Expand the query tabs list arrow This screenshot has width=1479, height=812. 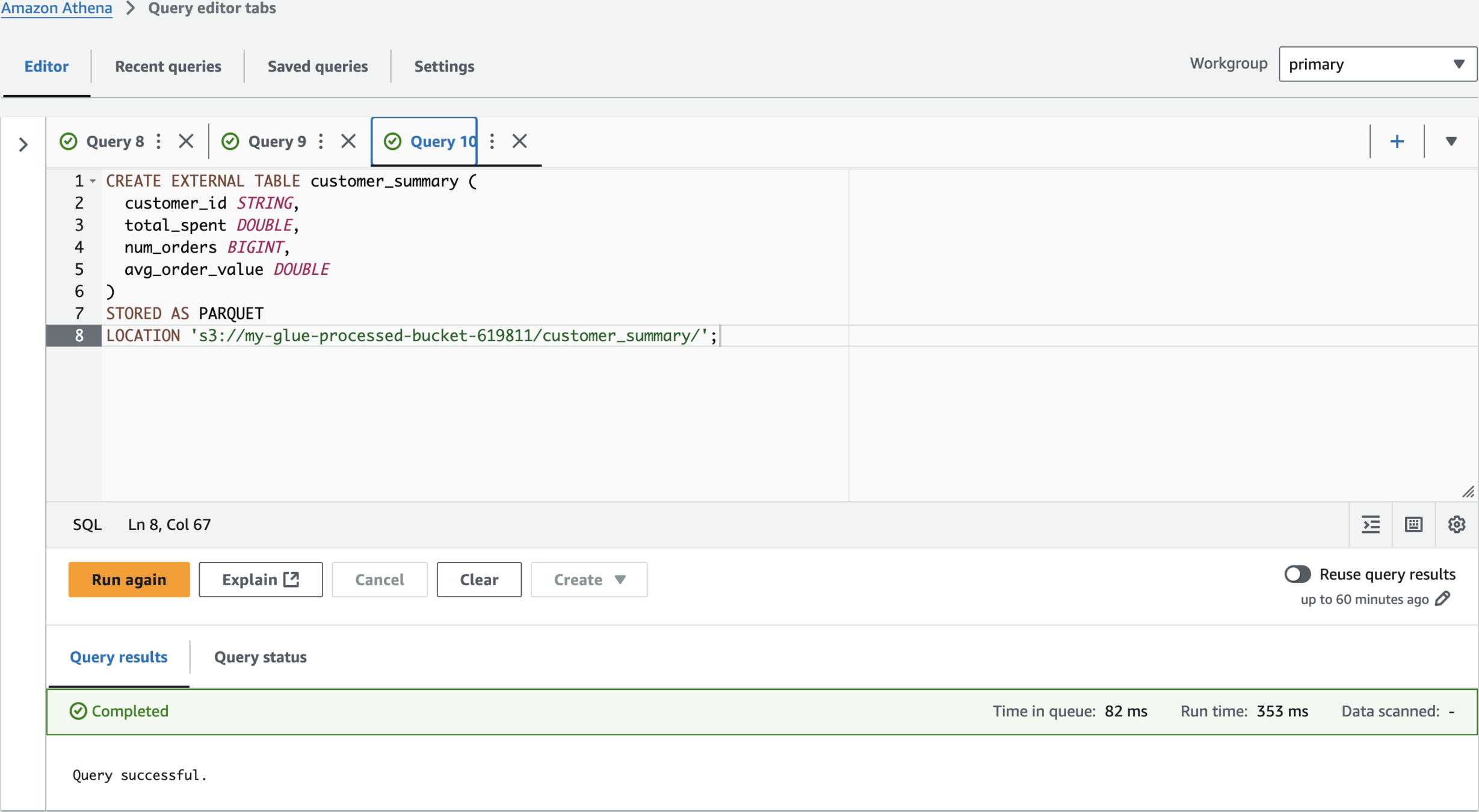click(x=1451, y=141)
